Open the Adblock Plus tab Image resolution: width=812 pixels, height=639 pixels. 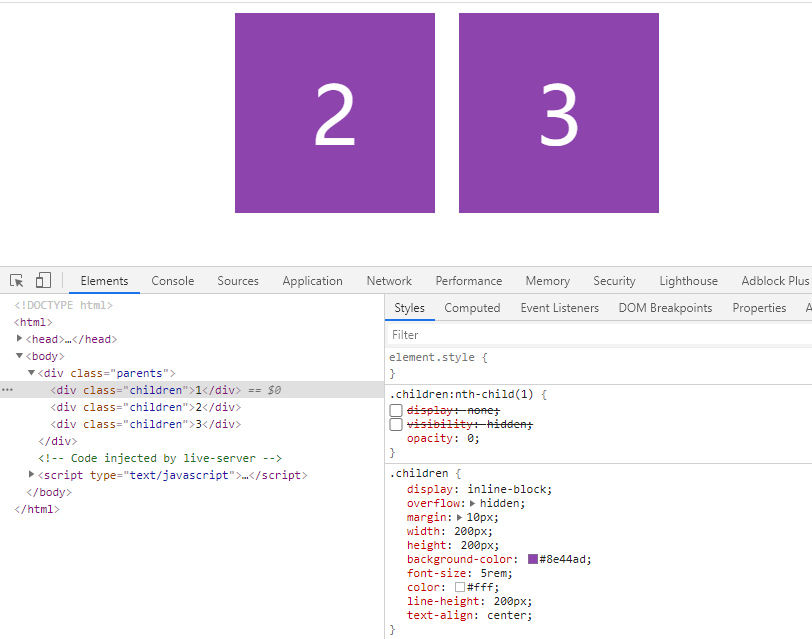click(775, 281)
